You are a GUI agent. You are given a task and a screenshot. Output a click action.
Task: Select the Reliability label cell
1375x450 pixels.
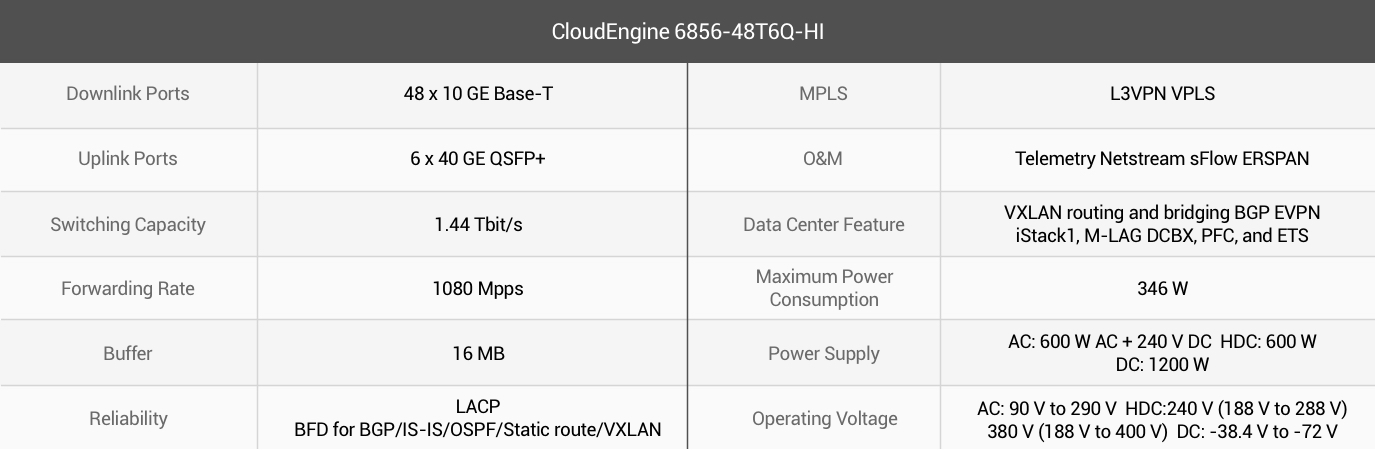click(128, 418)
